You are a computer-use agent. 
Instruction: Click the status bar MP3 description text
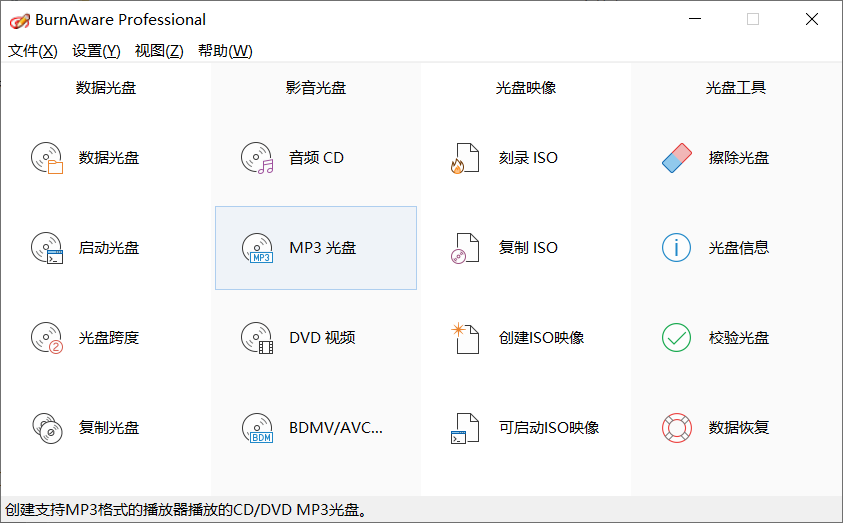click(187, 510)
